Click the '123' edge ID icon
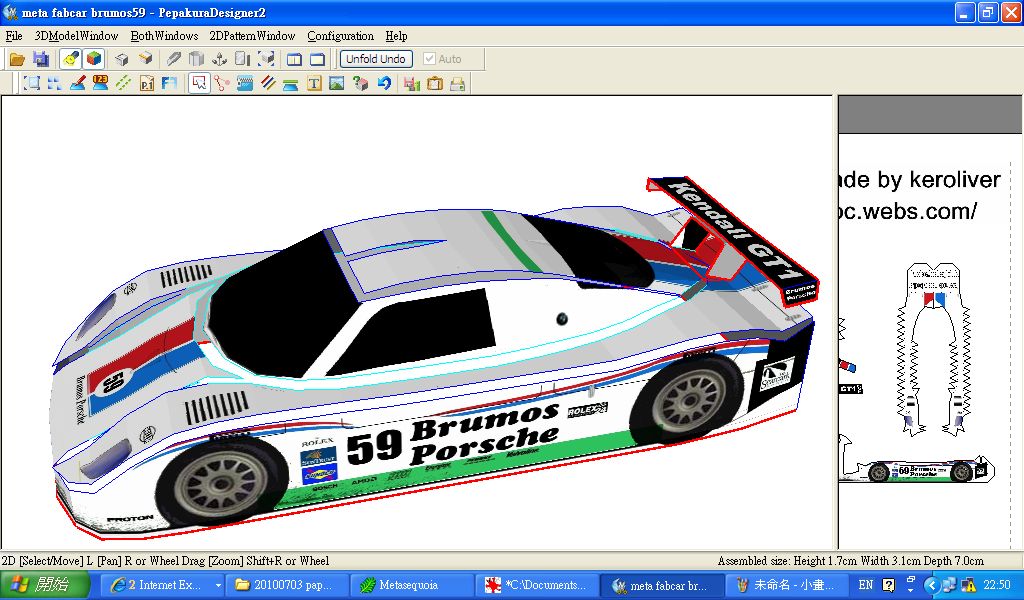The width and height of the screenshot is (1024, 600). [x=100, y=83]
